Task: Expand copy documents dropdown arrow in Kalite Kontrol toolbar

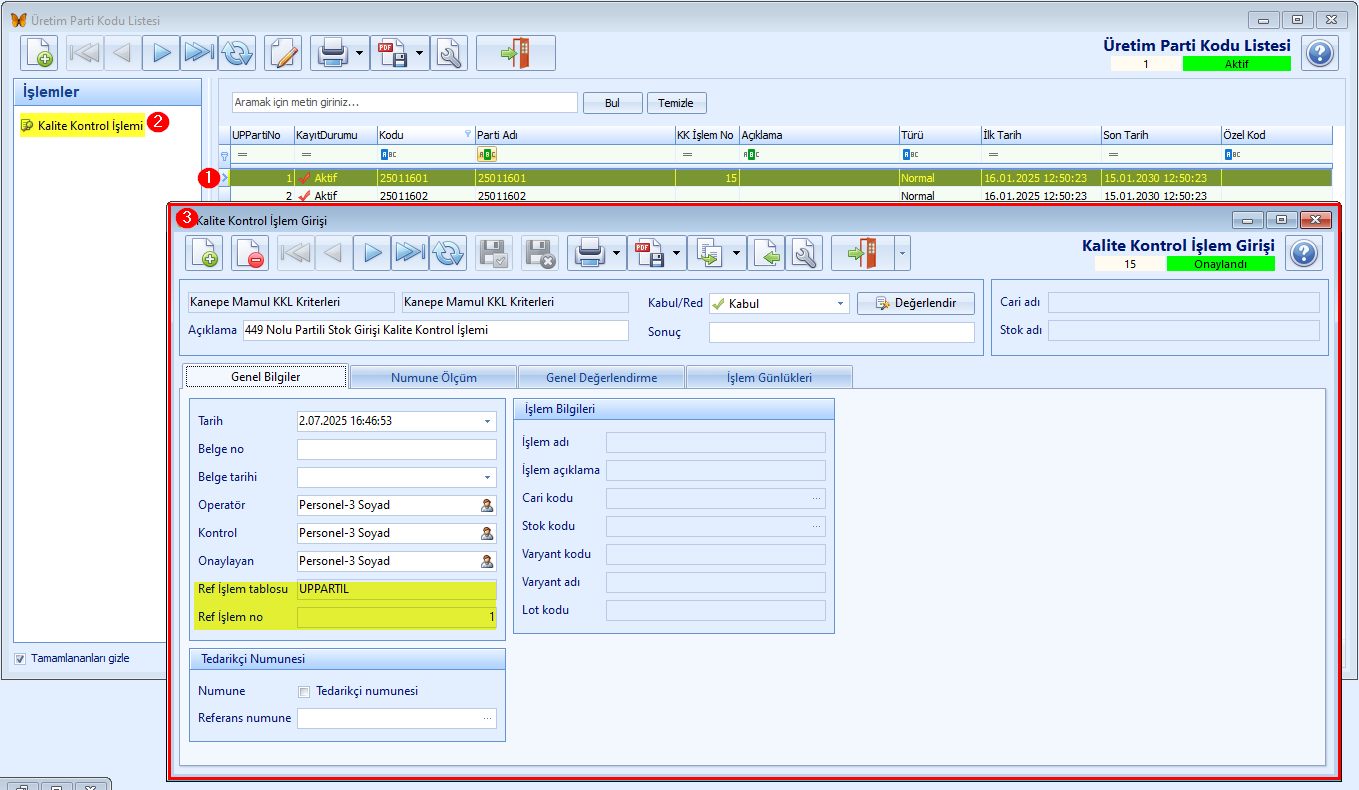Action: (x=736, y=254)
